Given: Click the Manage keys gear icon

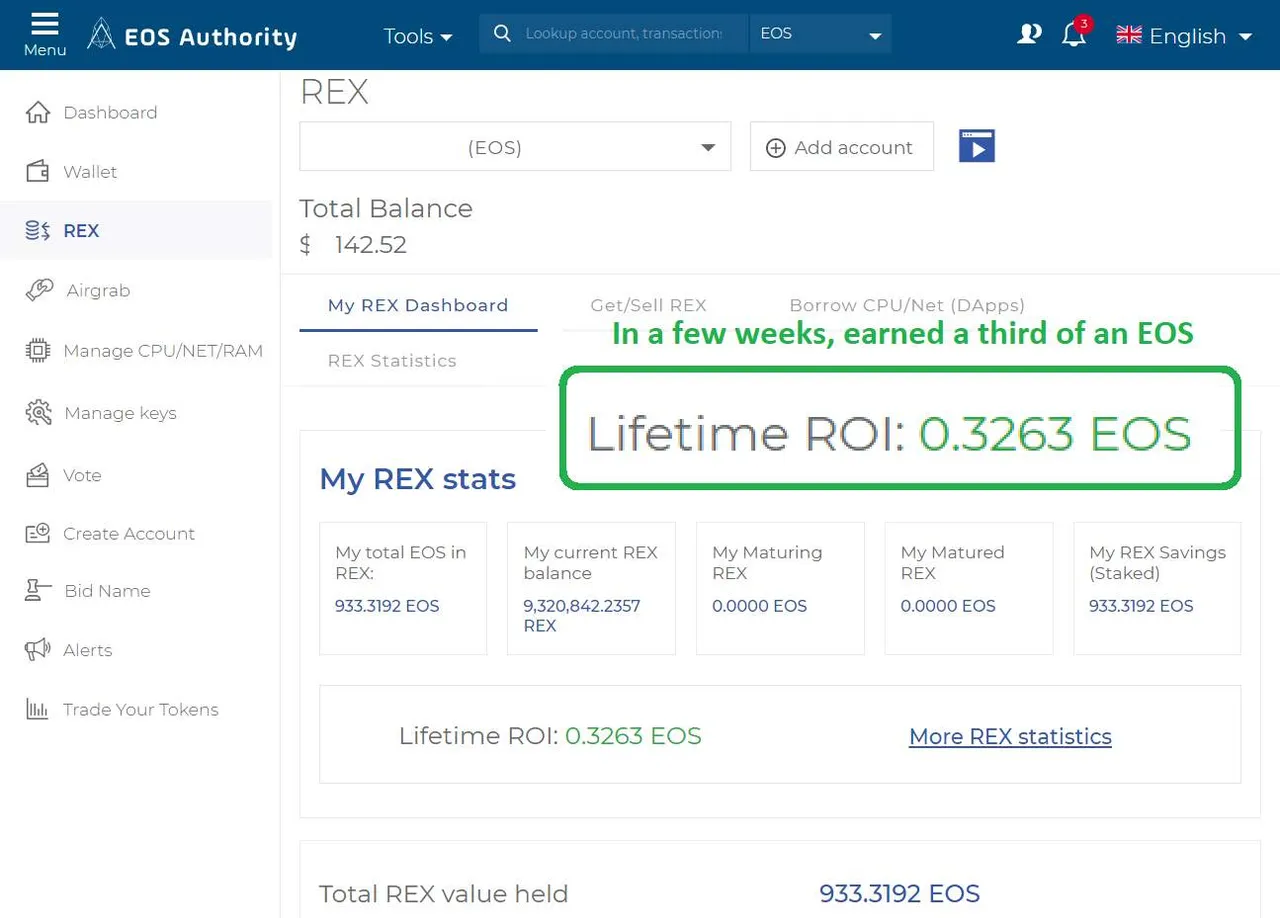Looking at the screenshot, I should (x=38, y=412).
